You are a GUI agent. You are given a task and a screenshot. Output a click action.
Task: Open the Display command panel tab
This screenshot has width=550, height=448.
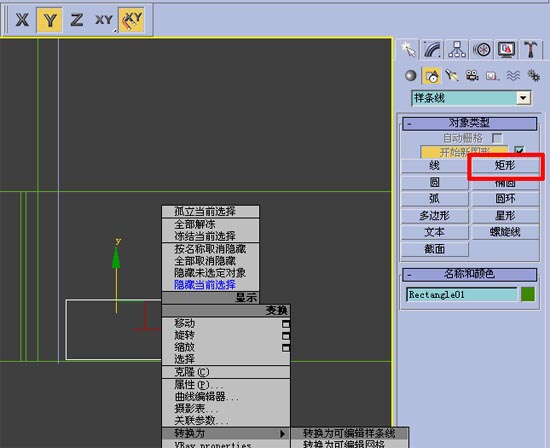[x=506, y=49]
